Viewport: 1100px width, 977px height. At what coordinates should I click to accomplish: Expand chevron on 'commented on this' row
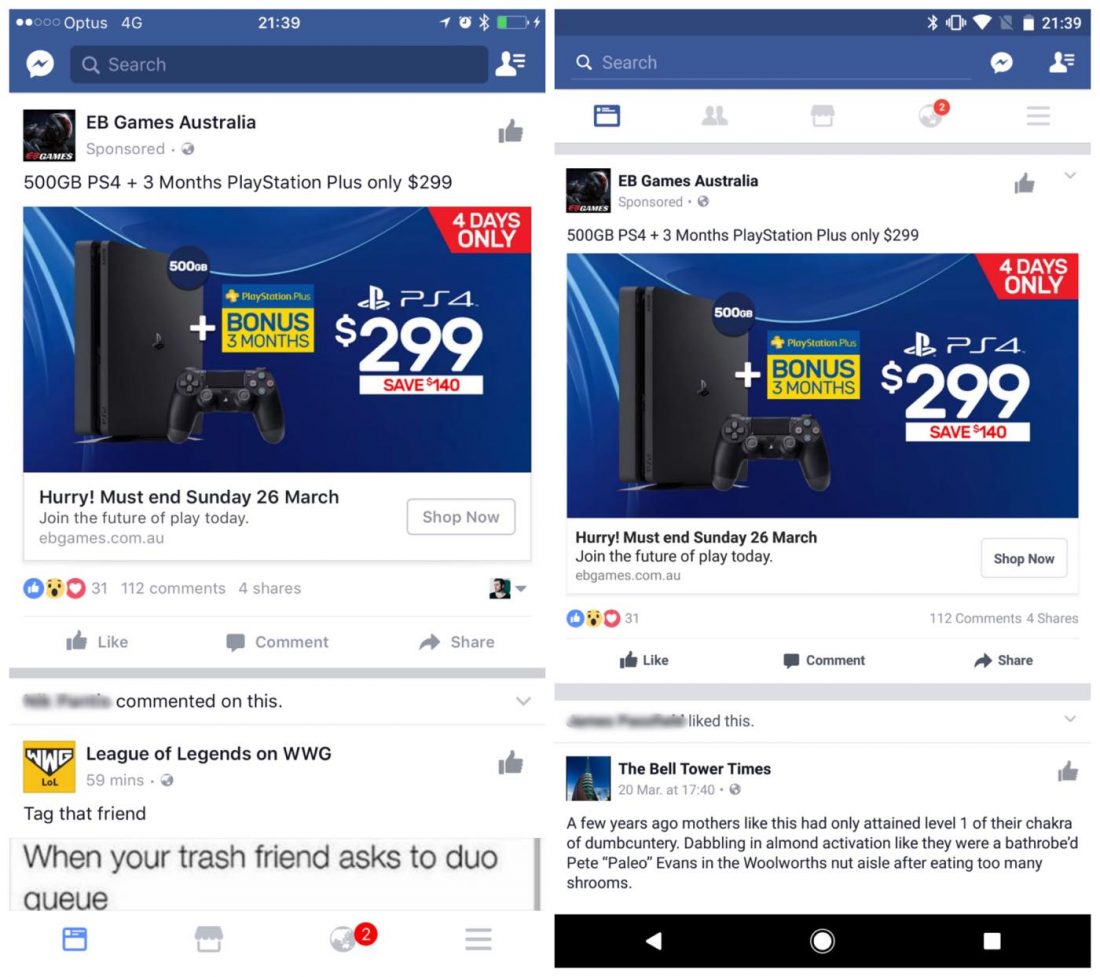coord(523,701)
